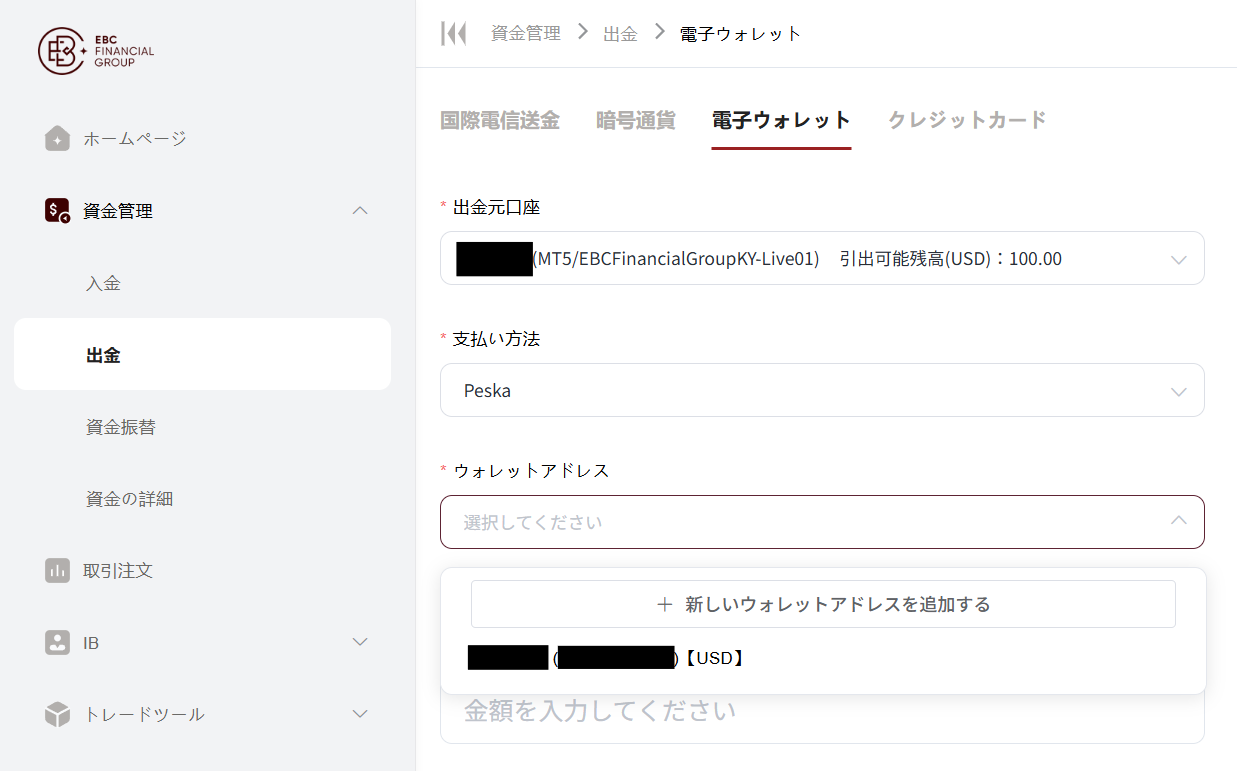1237x771 pixels.
Task: Click the 電子ウォレット breadcrumb text
Action: pyautogui.click(x=741, y=34)
